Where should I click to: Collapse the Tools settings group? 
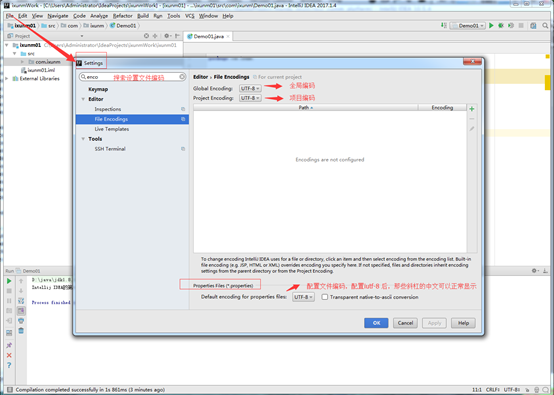pyautogui.click(x=83, y=139)
